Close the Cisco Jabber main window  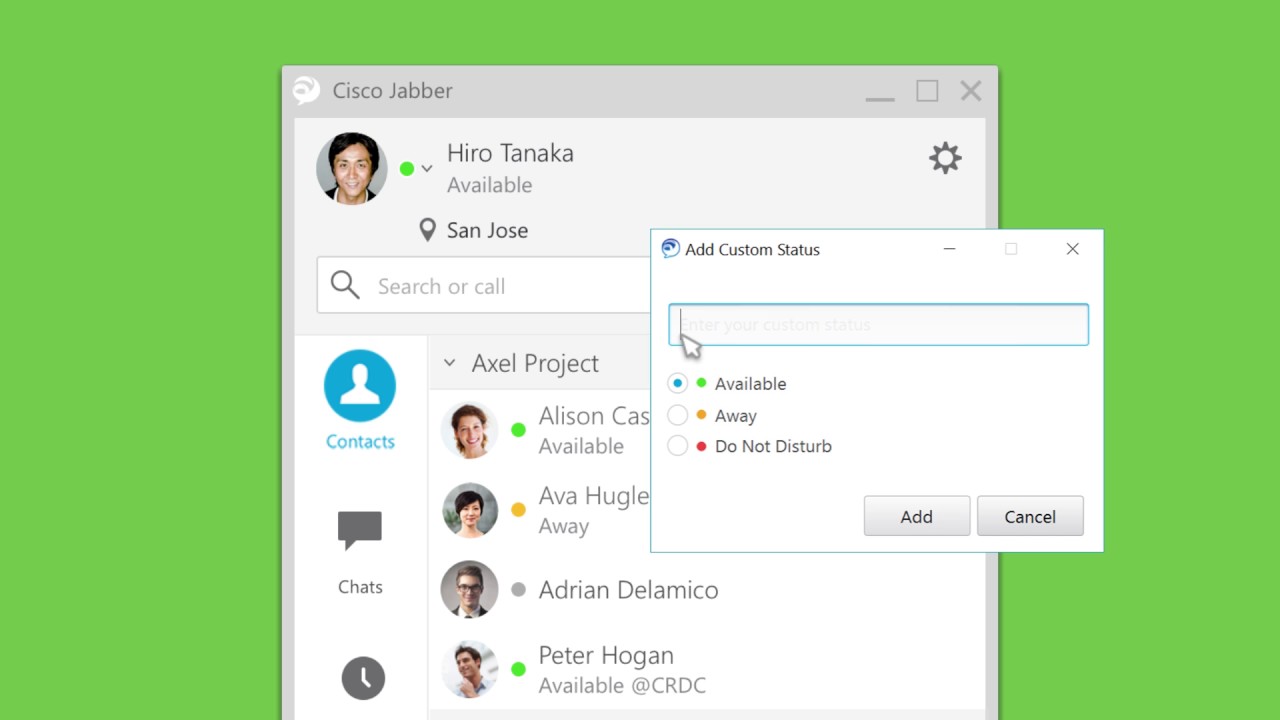pos(970,91)
